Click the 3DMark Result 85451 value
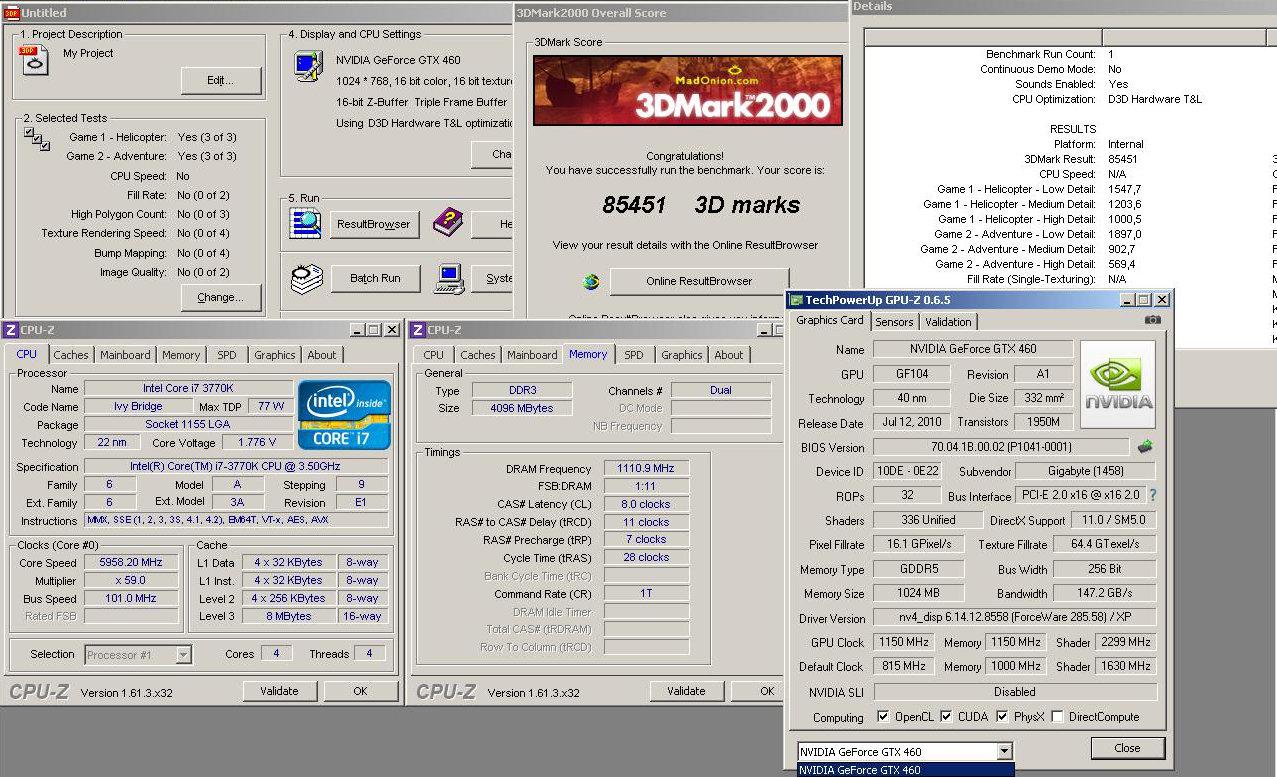Viewport: 1277px width, 777px height. coord(1123,159)
